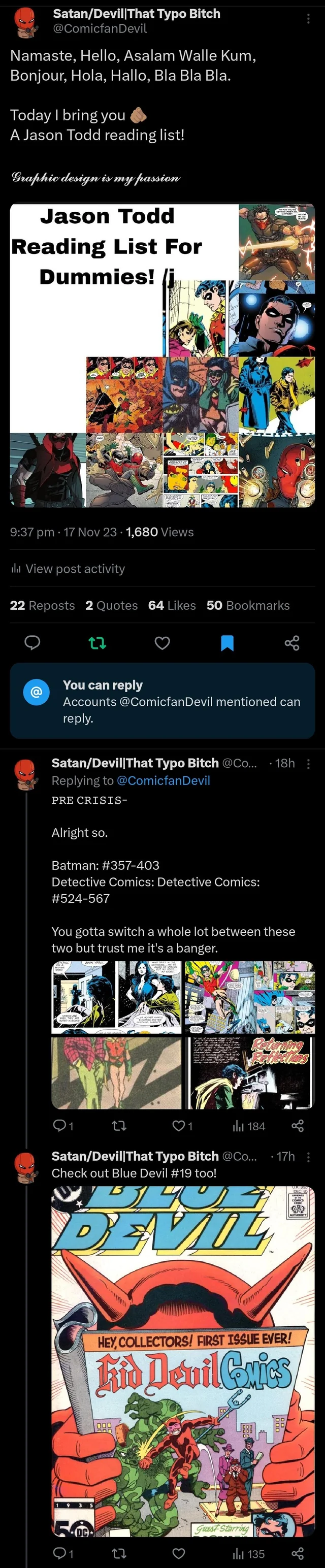This screenshot has height=1568, width=325.
Task: Click the @ComicfanDevil mention link in reply
Action: 163,780
